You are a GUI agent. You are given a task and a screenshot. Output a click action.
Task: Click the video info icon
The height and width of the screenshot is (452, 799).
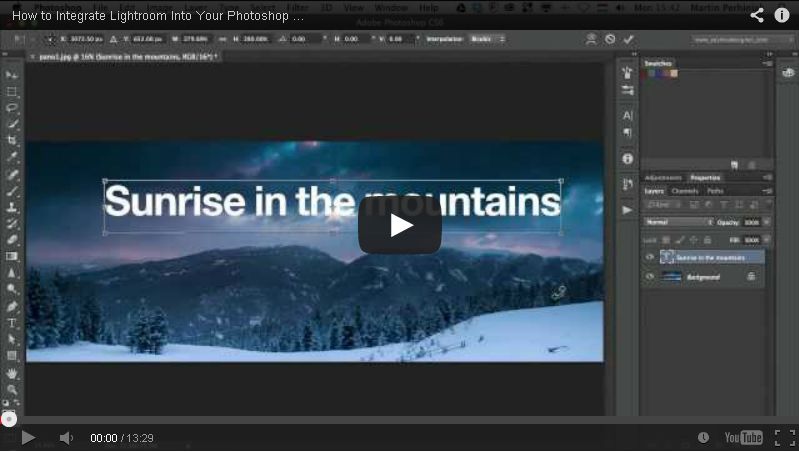[x=782, y=15]
